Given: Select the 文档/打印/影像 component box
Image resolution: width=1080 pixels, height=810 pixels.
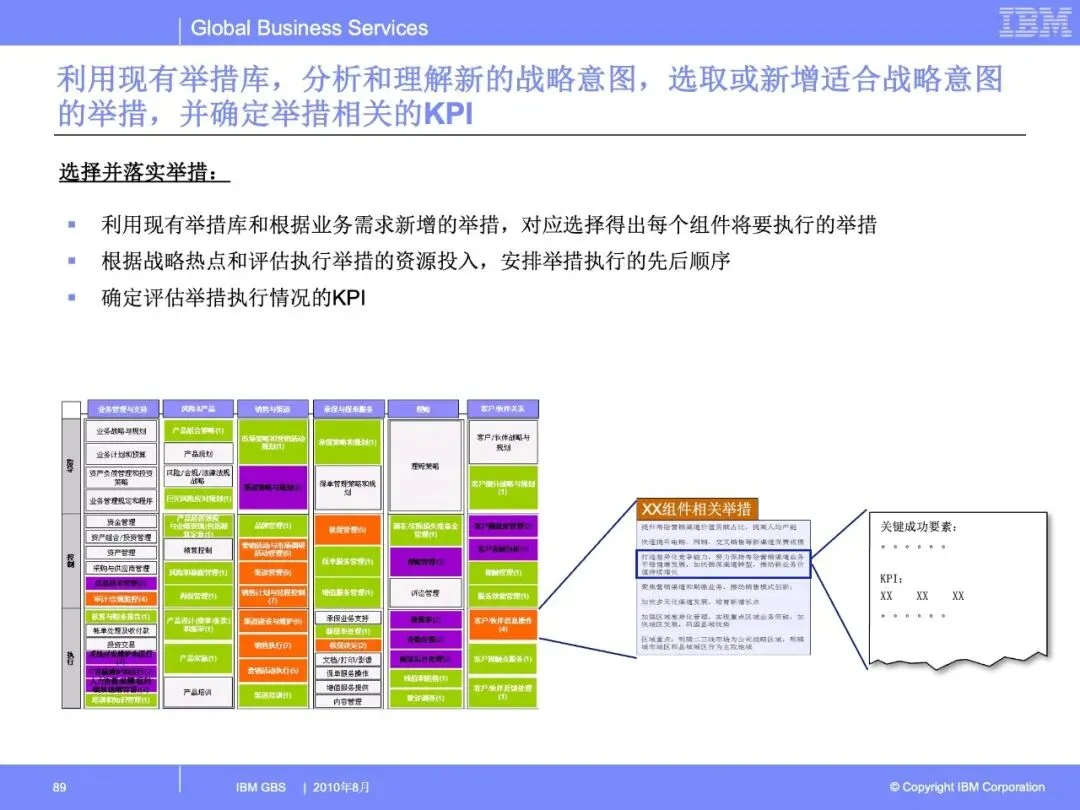Looking at the screenshot, I should coord(348,660).
